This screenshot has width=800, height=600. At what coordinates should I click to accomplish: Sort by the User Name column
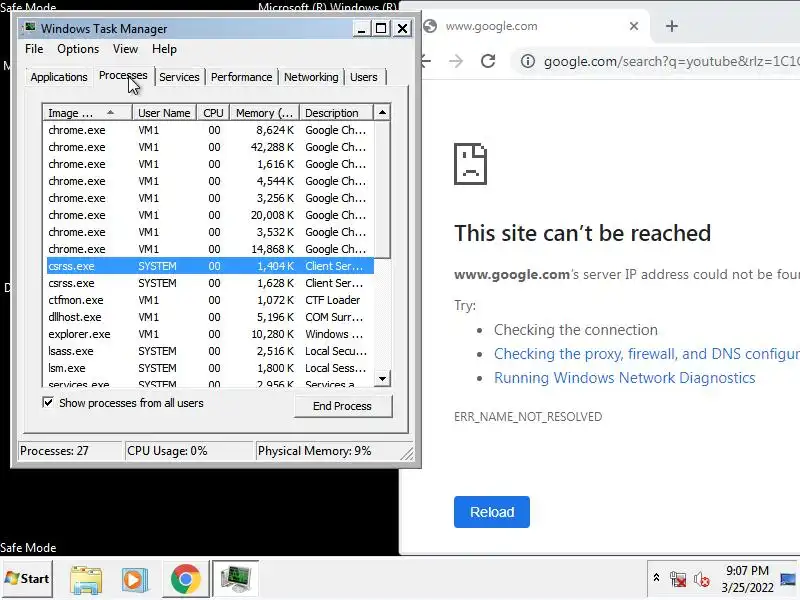click(x=164, y=113)
